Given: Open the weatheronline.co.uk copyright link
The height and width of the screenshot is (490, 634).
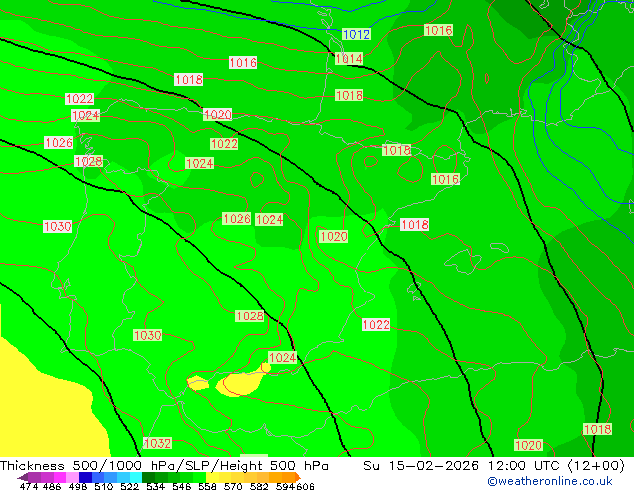Looking at the screenshot, I should pos(550,481).
